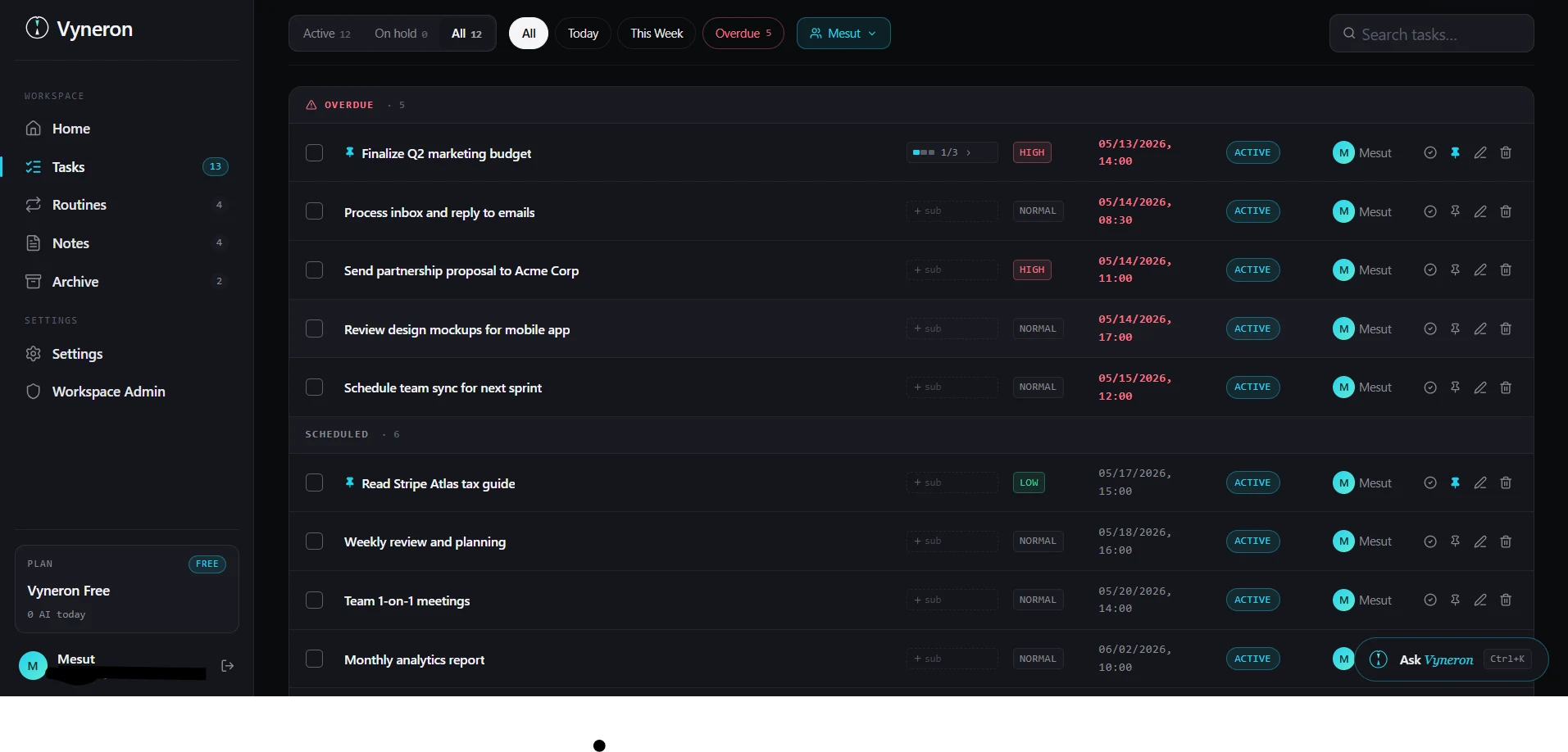
Task: Switch to the On hold tab
Action: [401, 34]
